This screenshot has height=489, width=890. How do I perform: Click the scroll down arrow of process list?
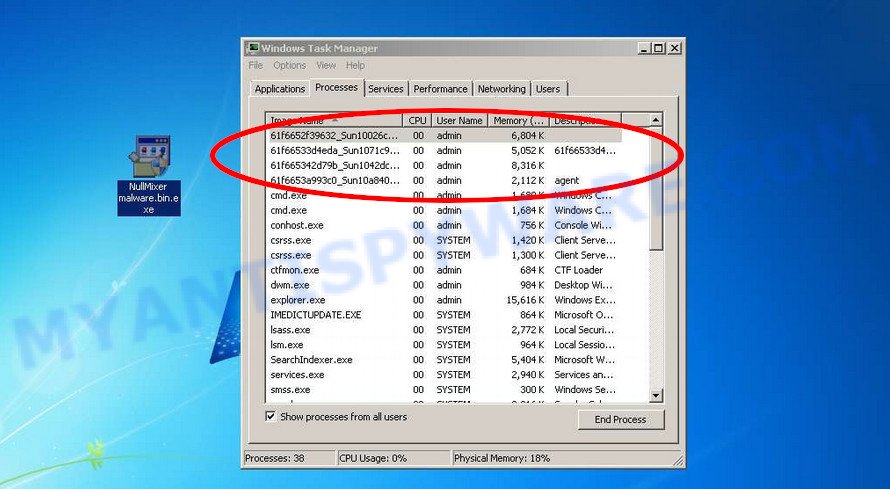point(656,395)
